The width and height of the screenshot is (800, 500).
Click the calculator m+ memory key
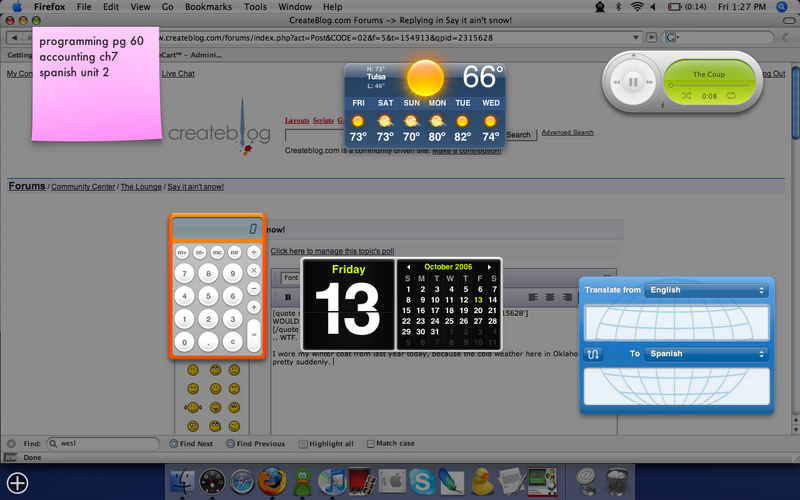[182, 252]
